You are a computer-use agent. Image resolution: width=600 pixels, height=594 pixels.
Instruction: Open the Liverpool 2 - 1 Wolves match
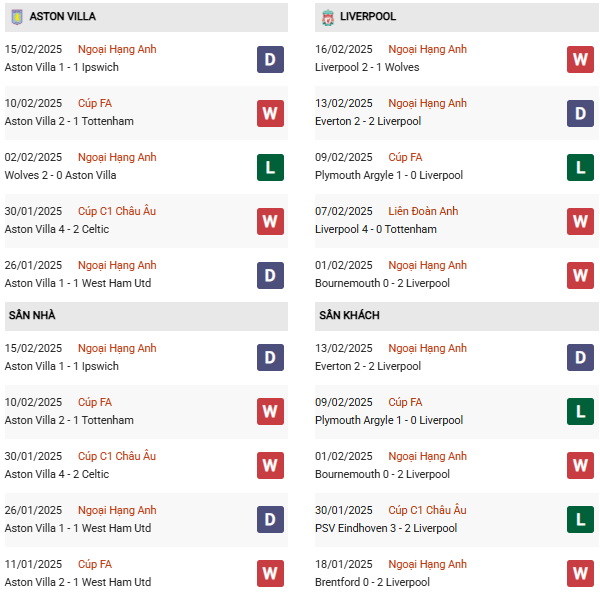(x=367, y=67)
